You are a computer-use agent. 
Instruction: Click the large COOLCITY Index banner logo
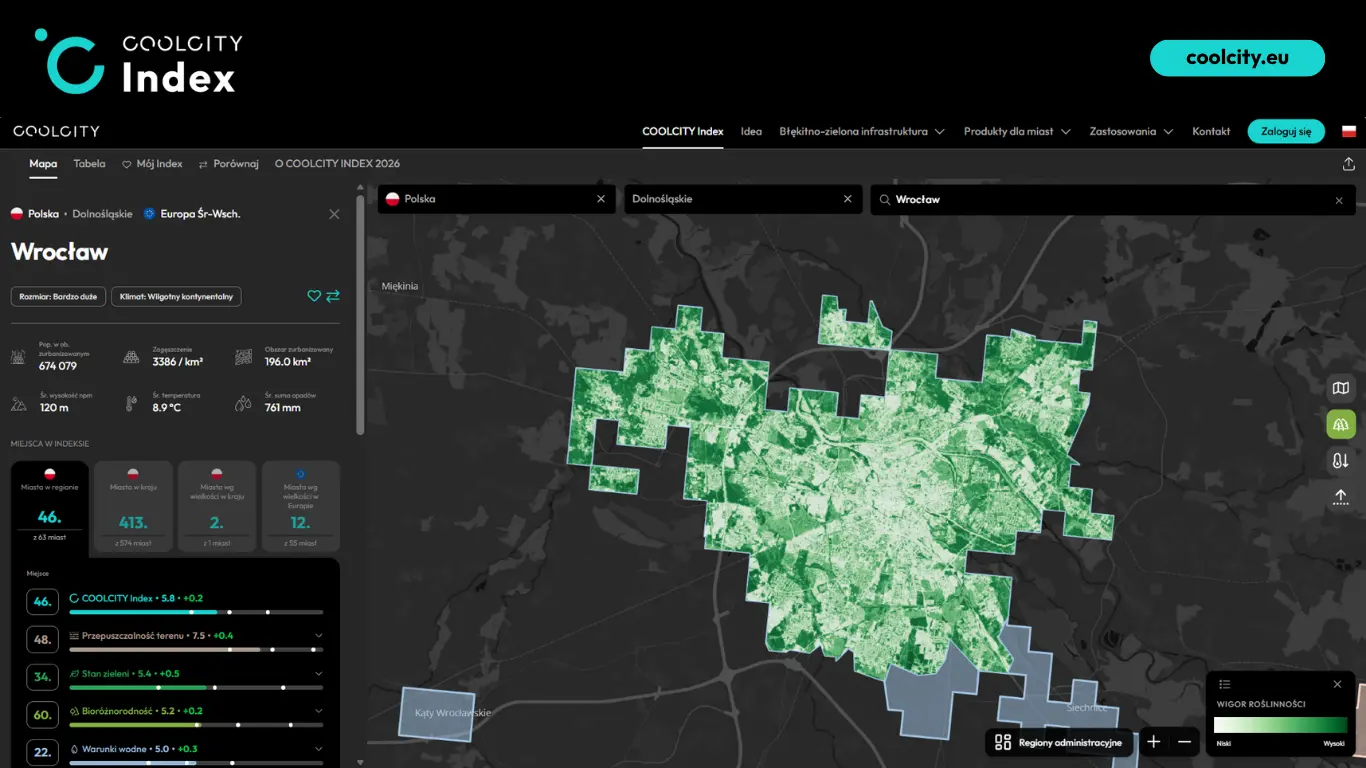tap(139, 62)
